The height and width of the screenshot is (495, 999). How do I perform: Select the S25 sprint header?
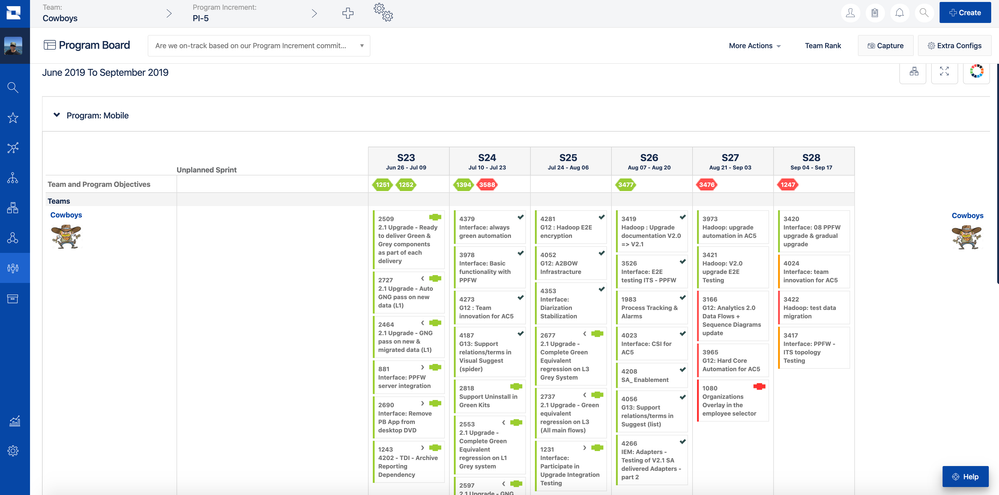click(x=571, y=161)
